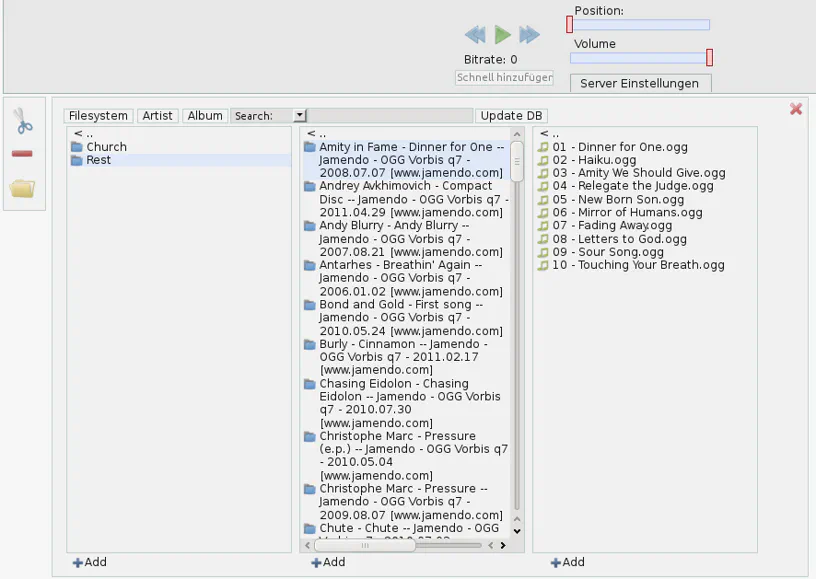Viewport: 816px width, 579px height.
Task: Close the browser panel with red X
Action: coord(796,109)
